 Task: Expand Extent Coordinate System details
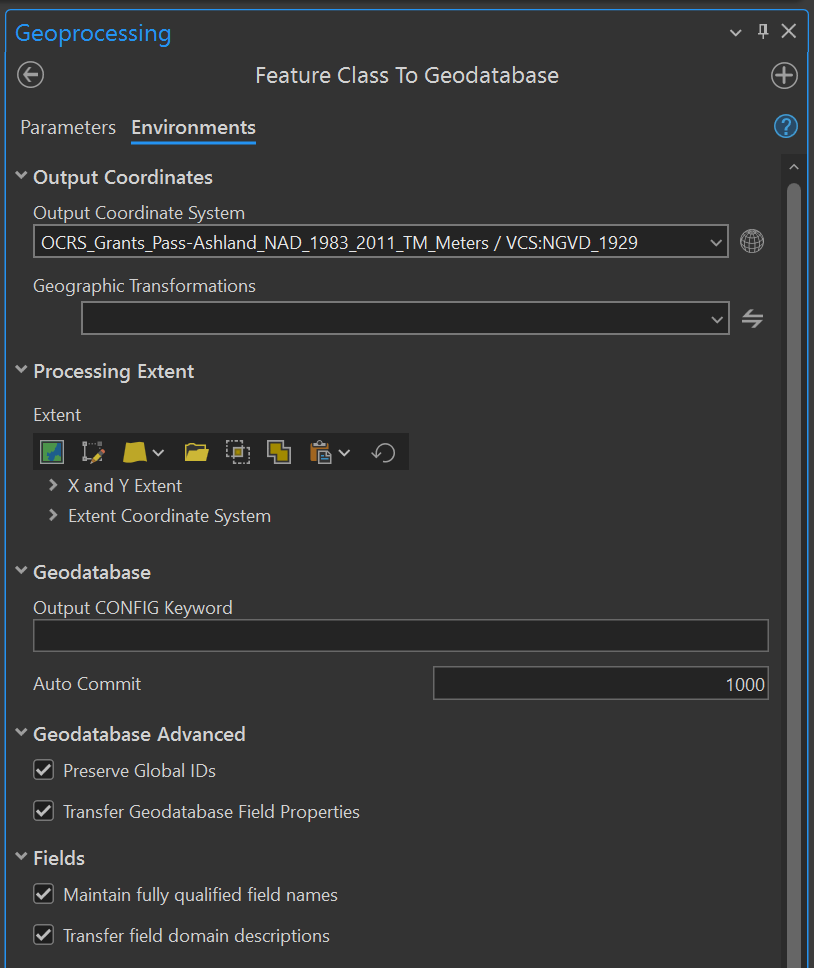click(53, 516)
